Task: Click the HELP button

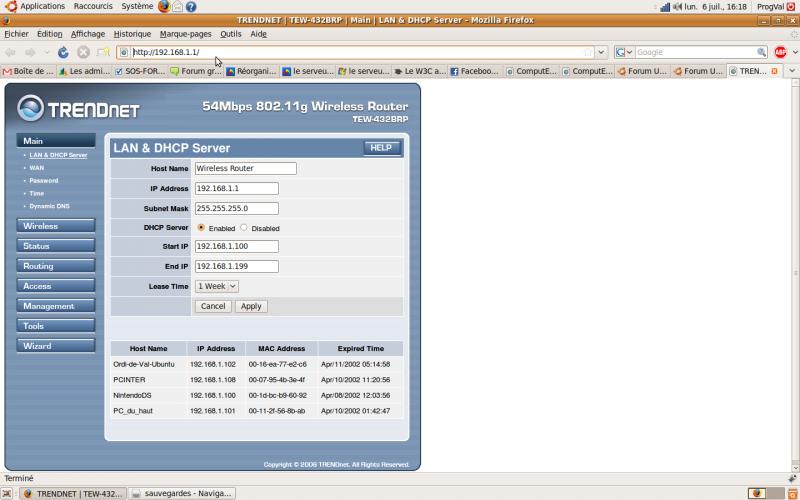Action: (x=381, y=148)
